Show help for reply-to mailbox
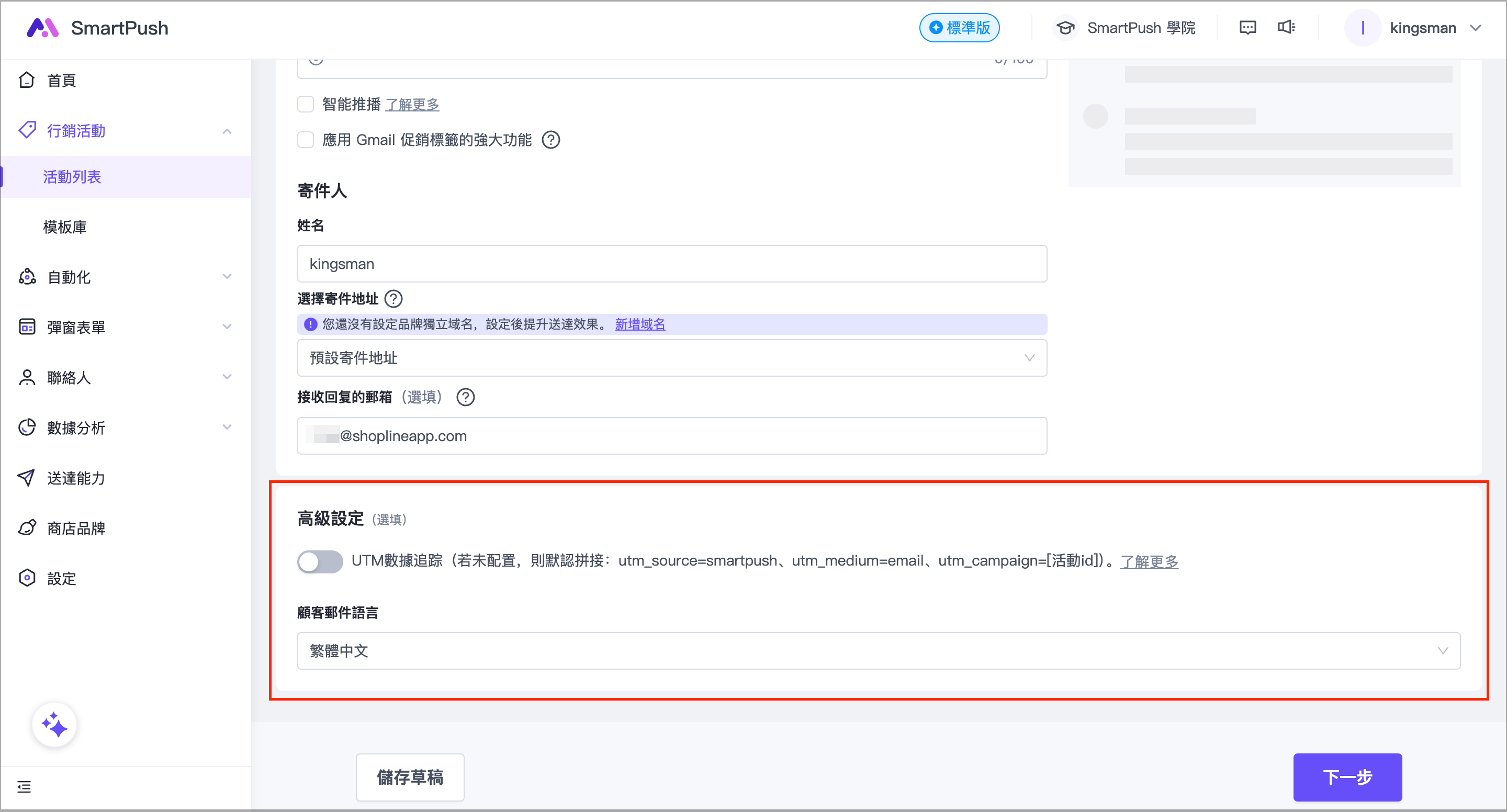1507x812 pixels. 466,397
